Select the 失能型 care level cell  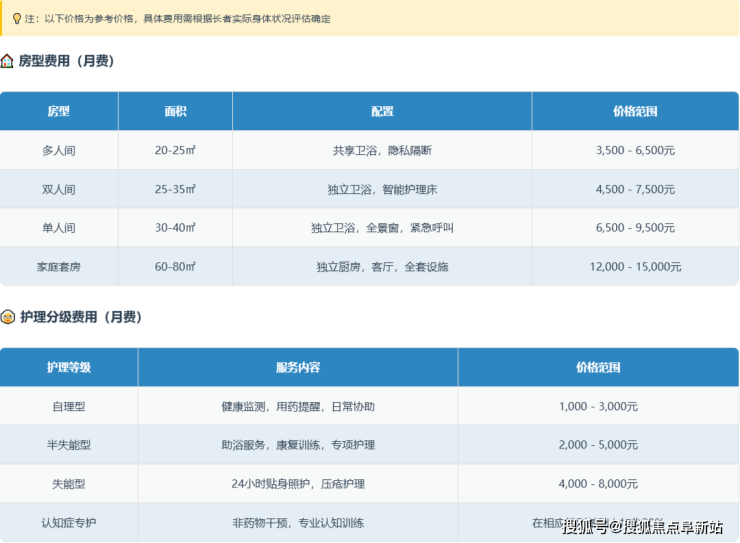tap(69, 484)
